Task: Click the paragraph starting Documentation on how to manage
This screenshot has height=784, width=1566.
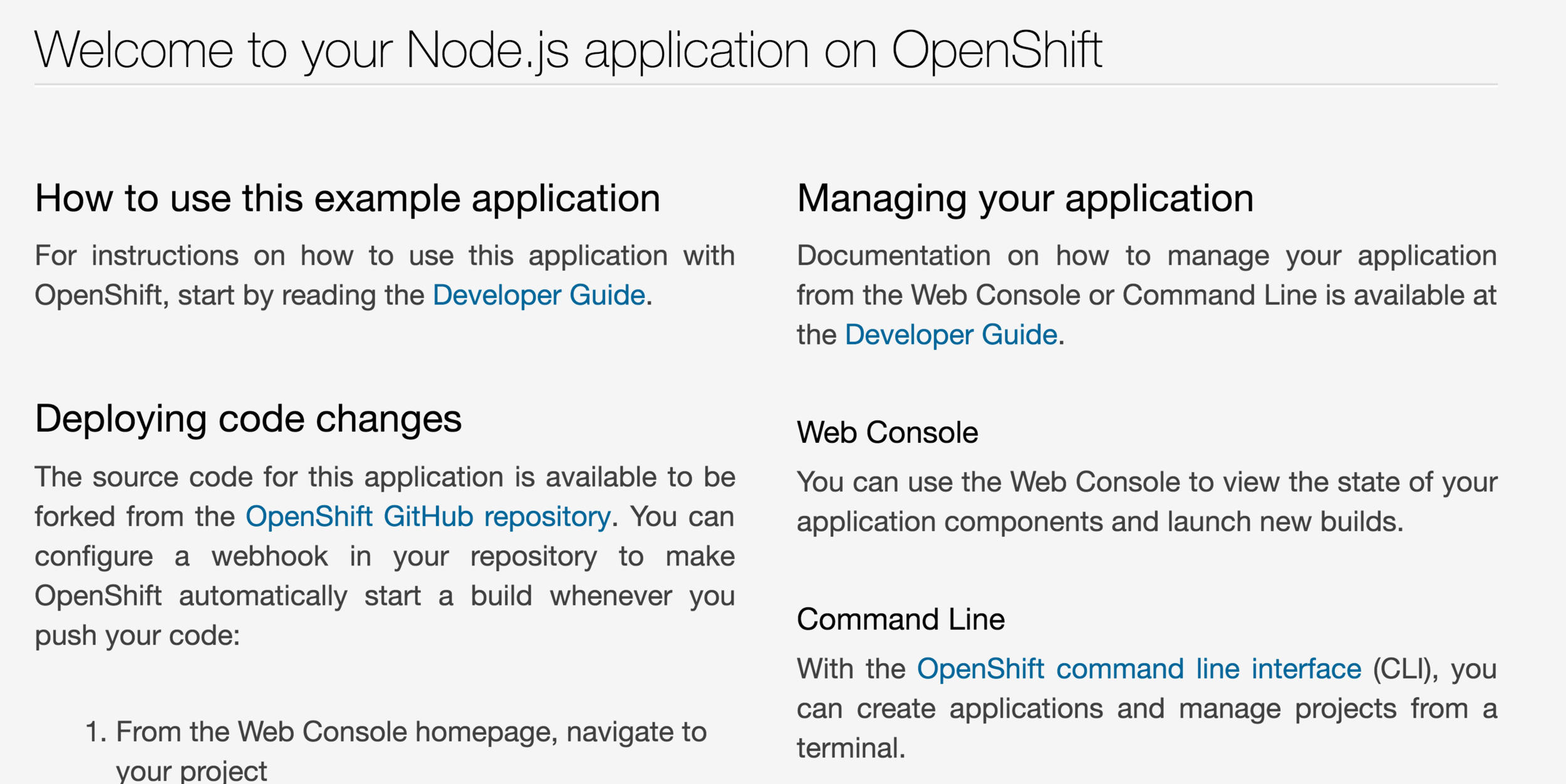Action: [1146, 256]
